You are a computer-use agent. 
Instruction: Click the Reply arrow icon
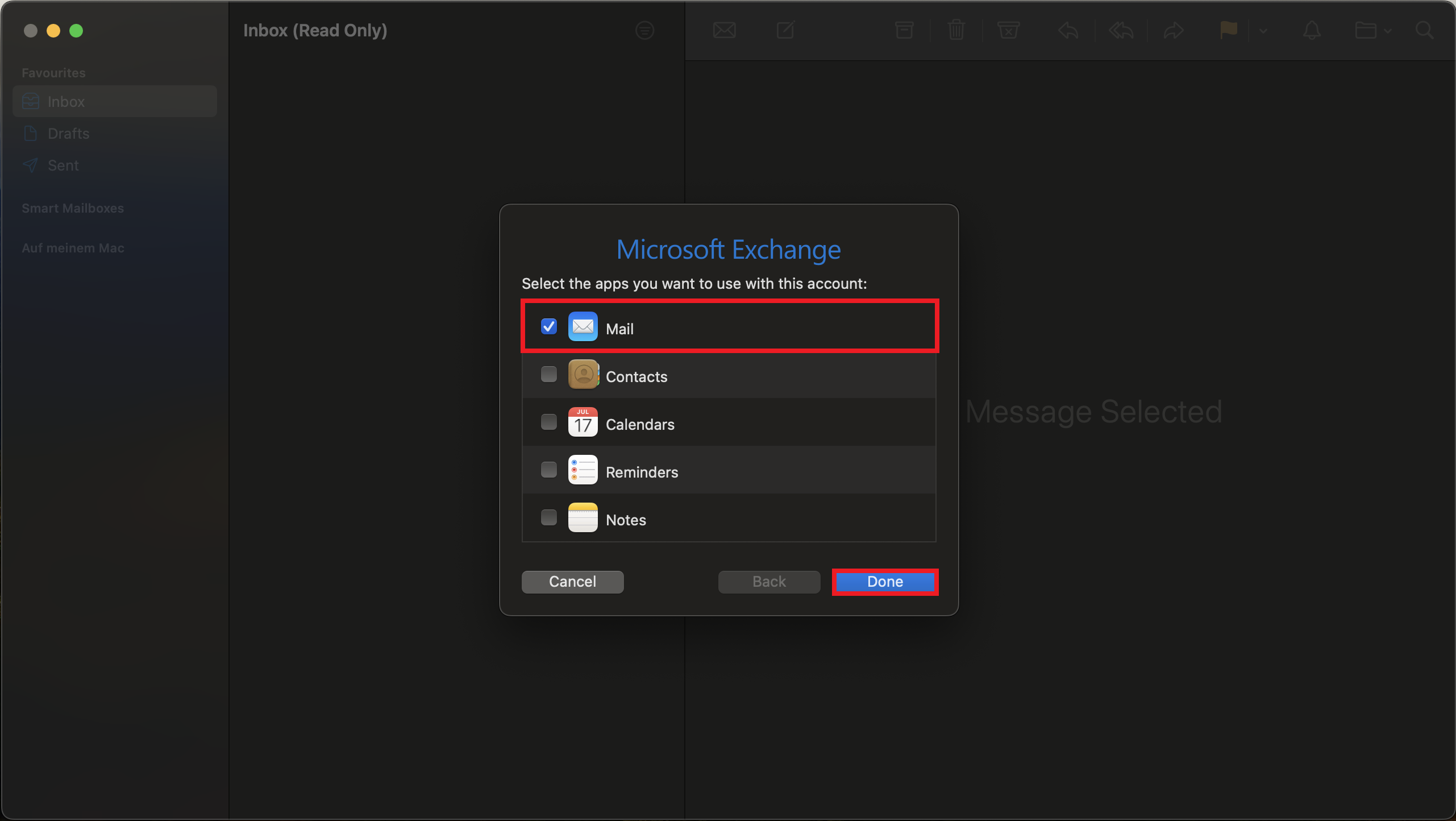pyautogui.click(x=1068, y=30)
